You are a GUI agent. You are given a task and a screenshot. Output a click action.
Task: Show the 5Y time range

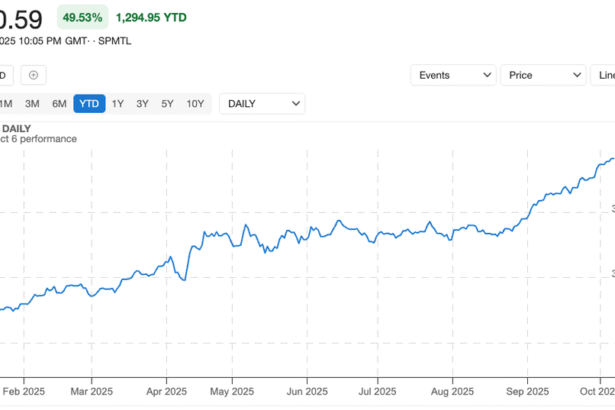(x=167, y=103)
